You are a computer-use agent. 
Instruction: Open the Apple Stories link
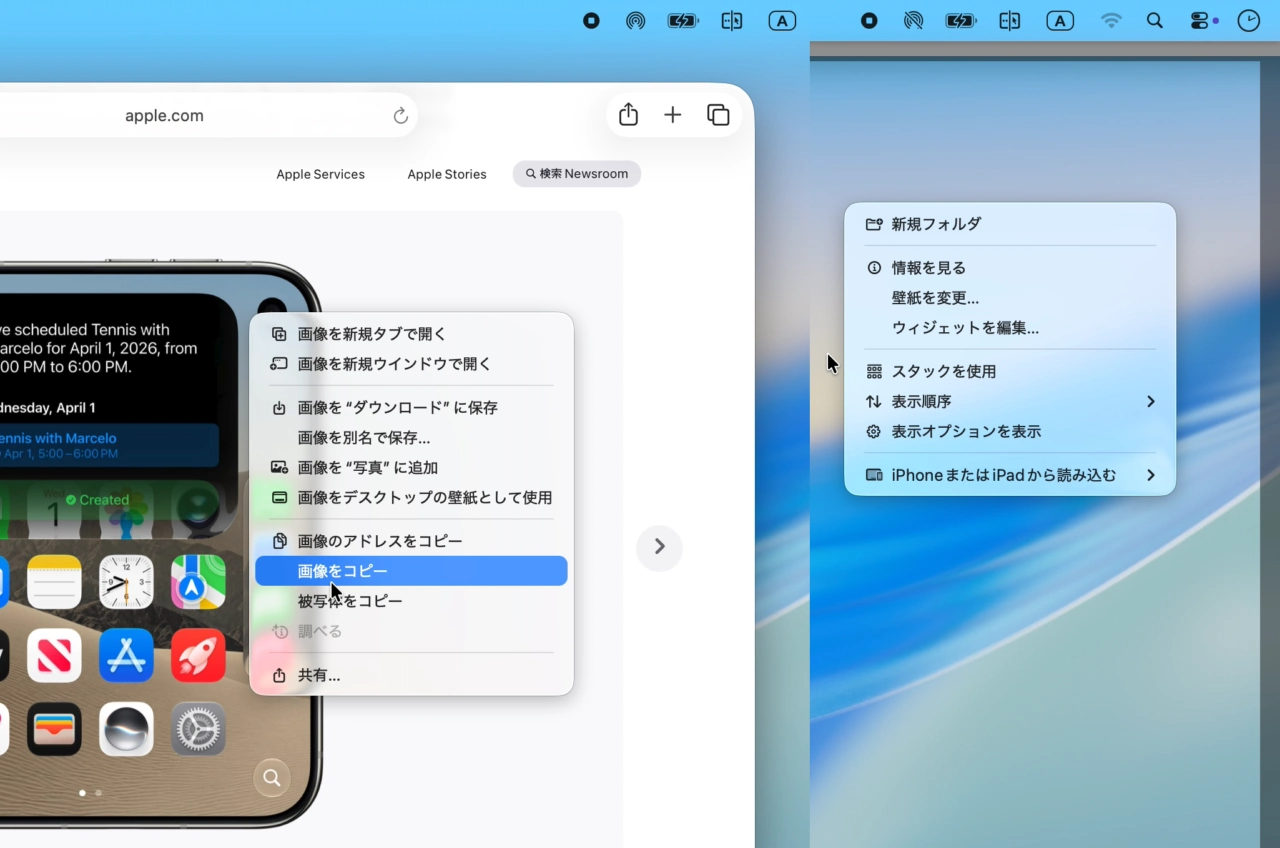(x=447, y=174)
